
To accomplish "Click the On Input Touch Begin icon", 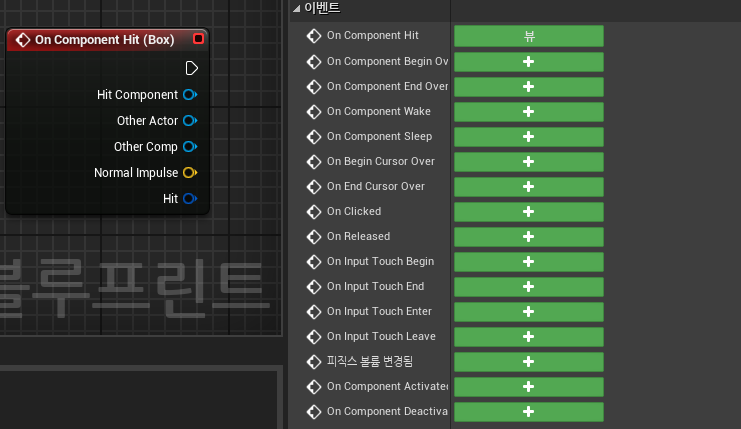I will [x=314, y=262].
